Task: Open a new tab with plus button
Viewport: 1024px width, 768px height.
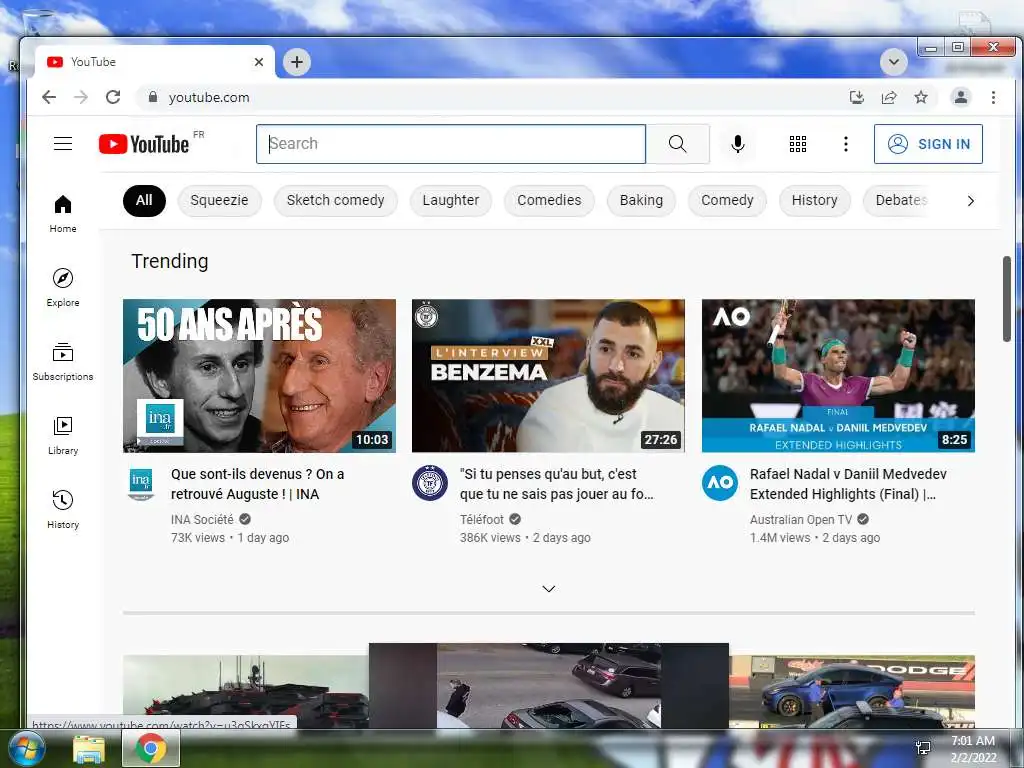Action: (296, 62)
